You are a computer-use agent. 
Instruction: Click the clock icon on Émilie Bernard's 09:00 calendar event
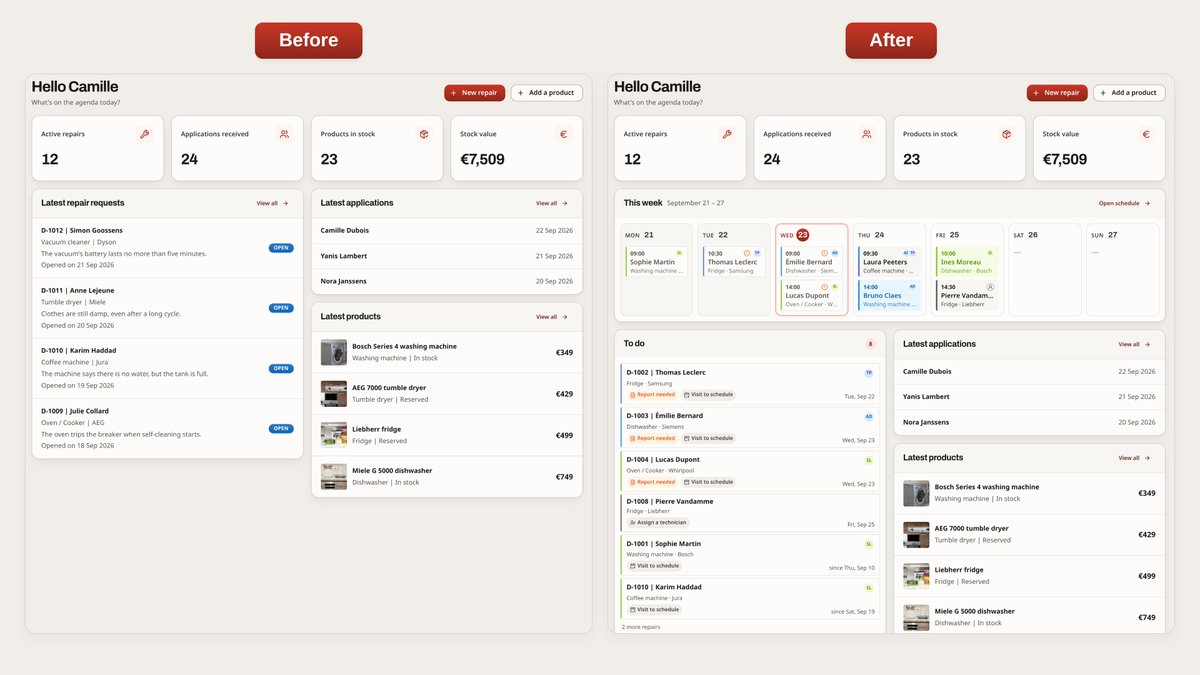824,253
